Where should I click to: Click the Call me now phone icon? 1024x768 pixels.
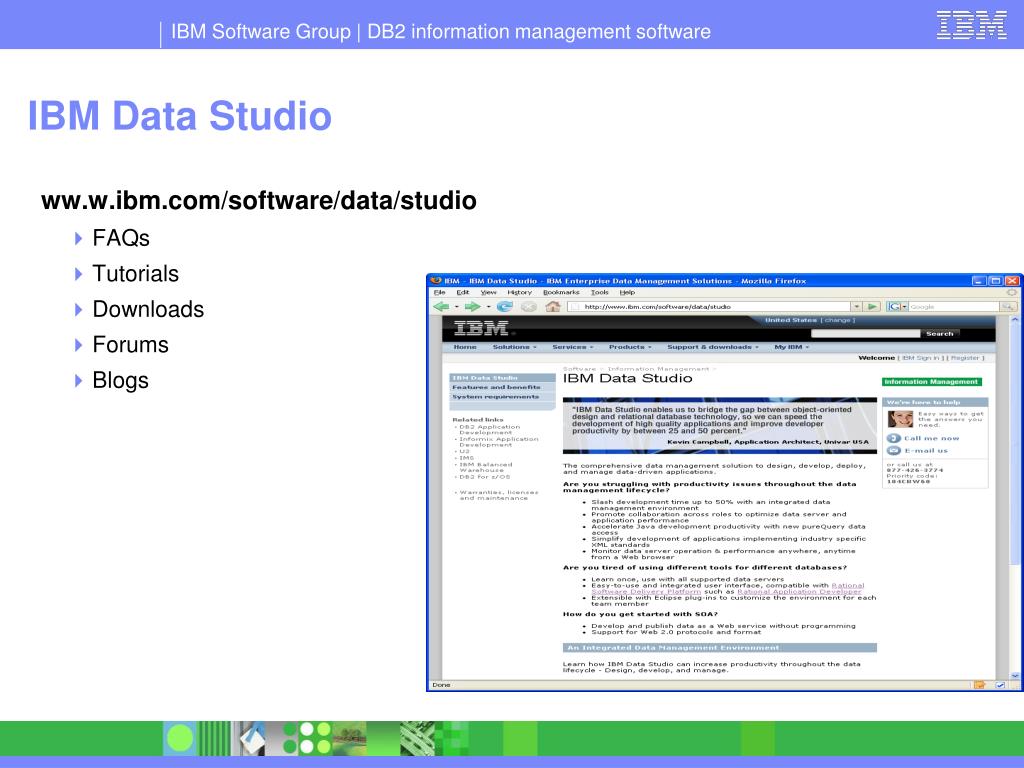(x=894, y=438)
